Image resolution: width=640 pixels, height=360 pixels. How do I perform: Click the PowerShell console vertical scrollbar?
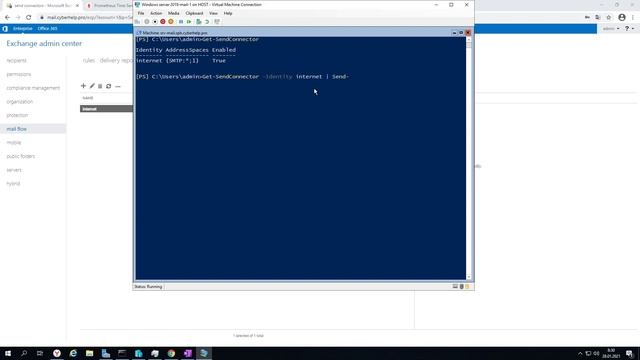468,158
